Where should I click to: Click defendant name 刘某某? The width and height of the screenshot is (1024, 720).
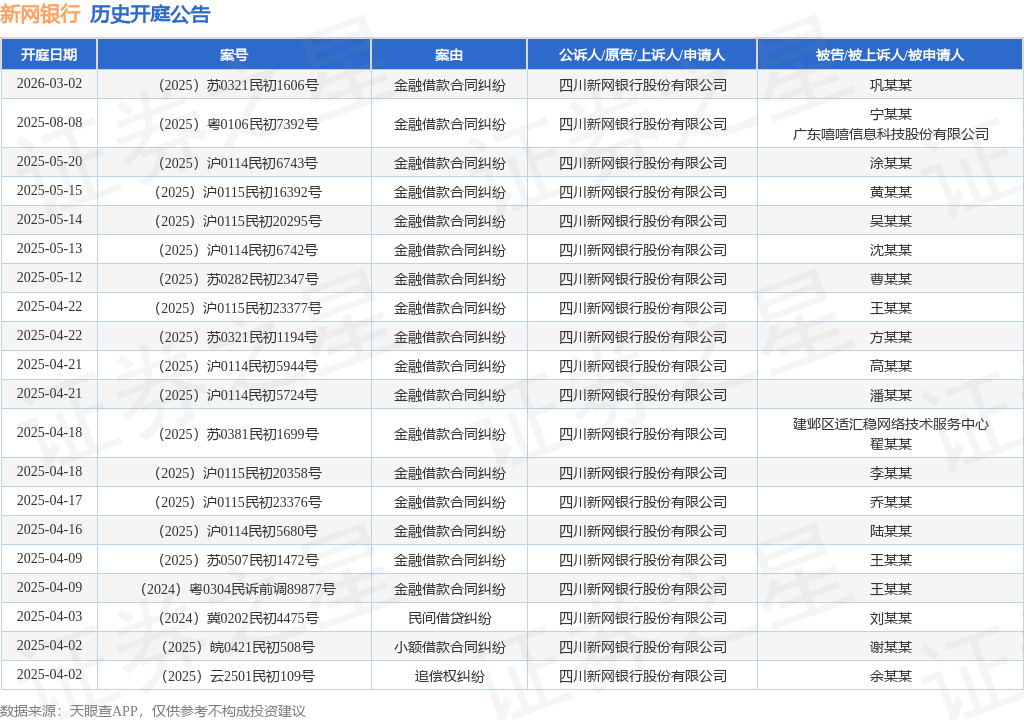point(890,618)
